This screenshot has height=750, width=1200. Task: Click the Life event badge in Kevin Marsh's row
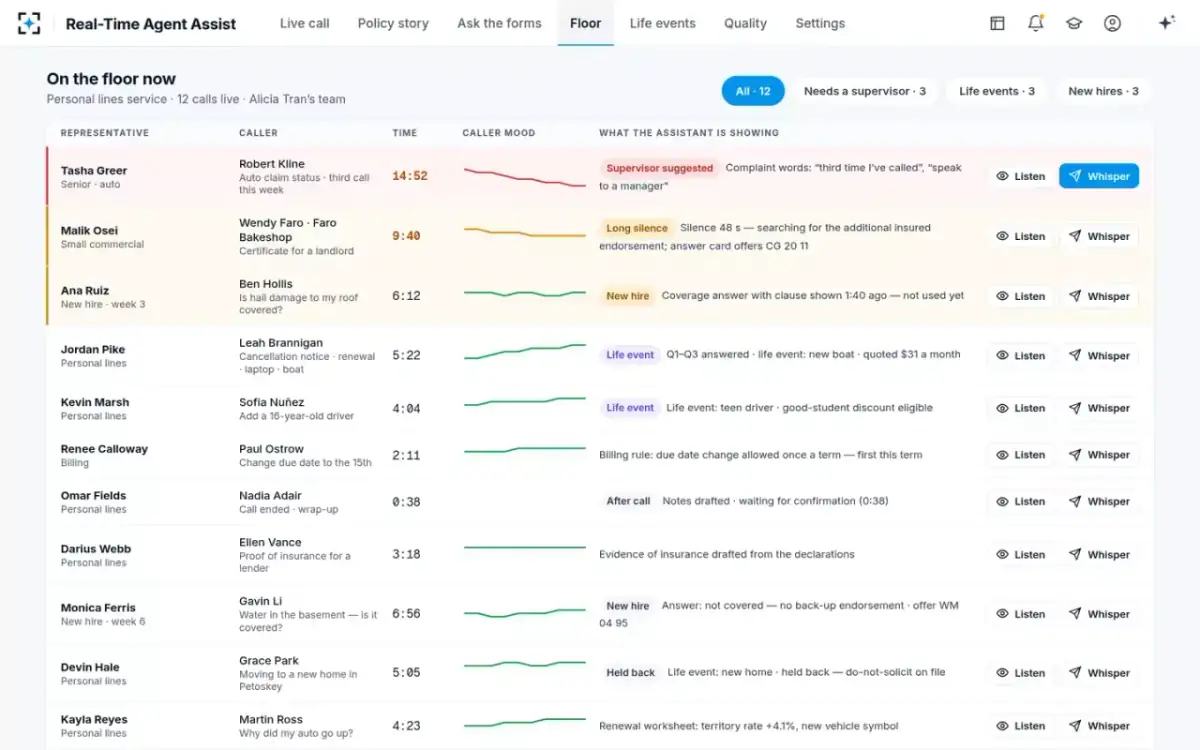click(630, 408)
